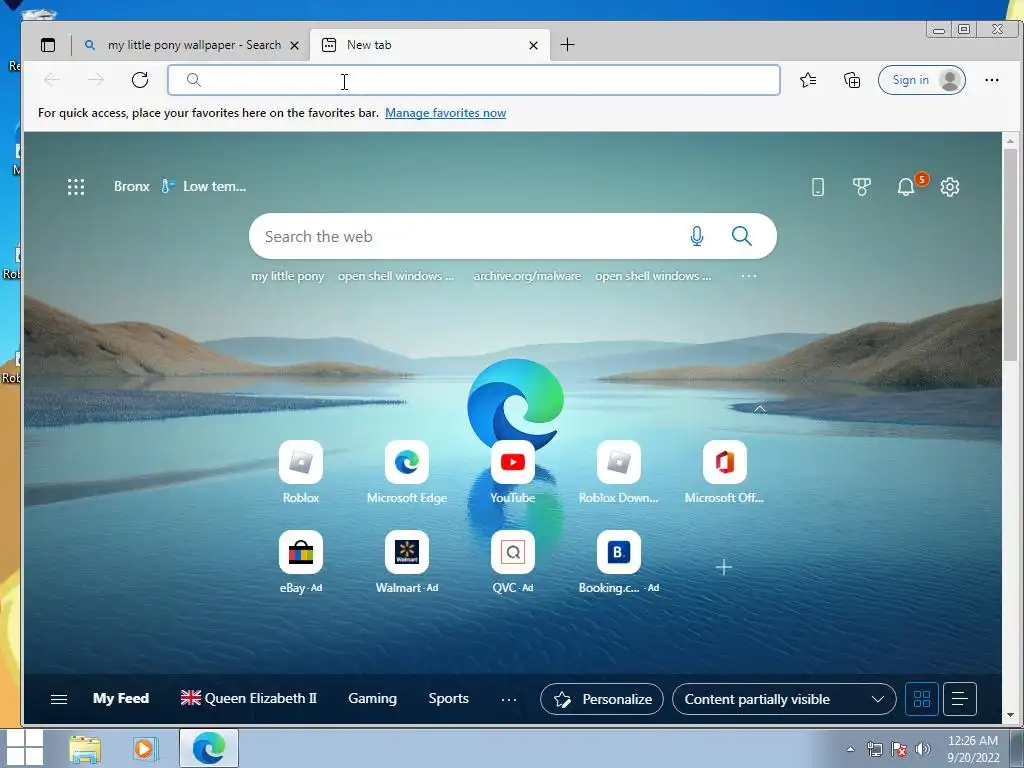Open the Favorites star icon

(x=808, y=80)
